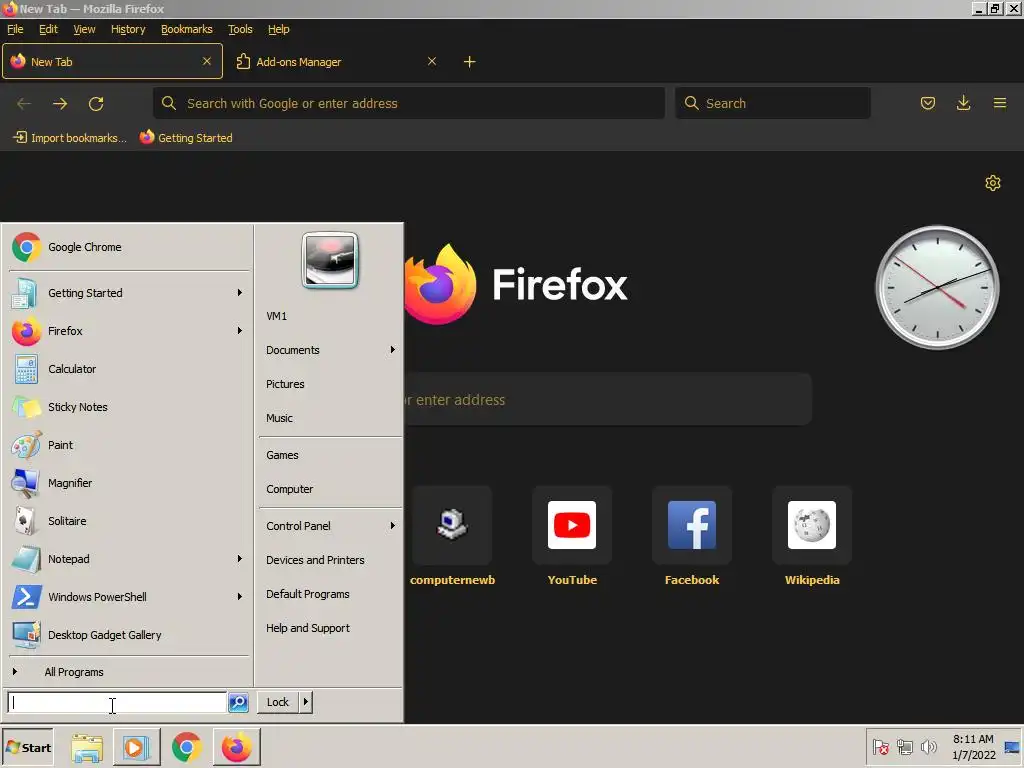This screenshot has width=1024, height=768.
Task: Click the user account picture
Action: (330, 260)
